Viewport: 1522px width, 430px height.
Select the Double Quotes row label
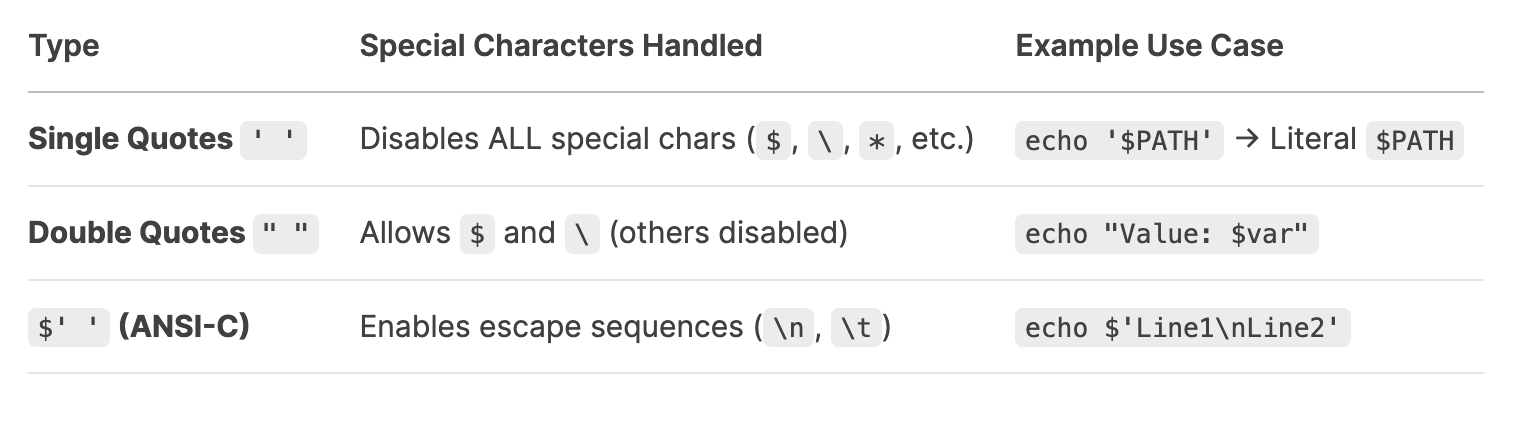pos(137,233)
